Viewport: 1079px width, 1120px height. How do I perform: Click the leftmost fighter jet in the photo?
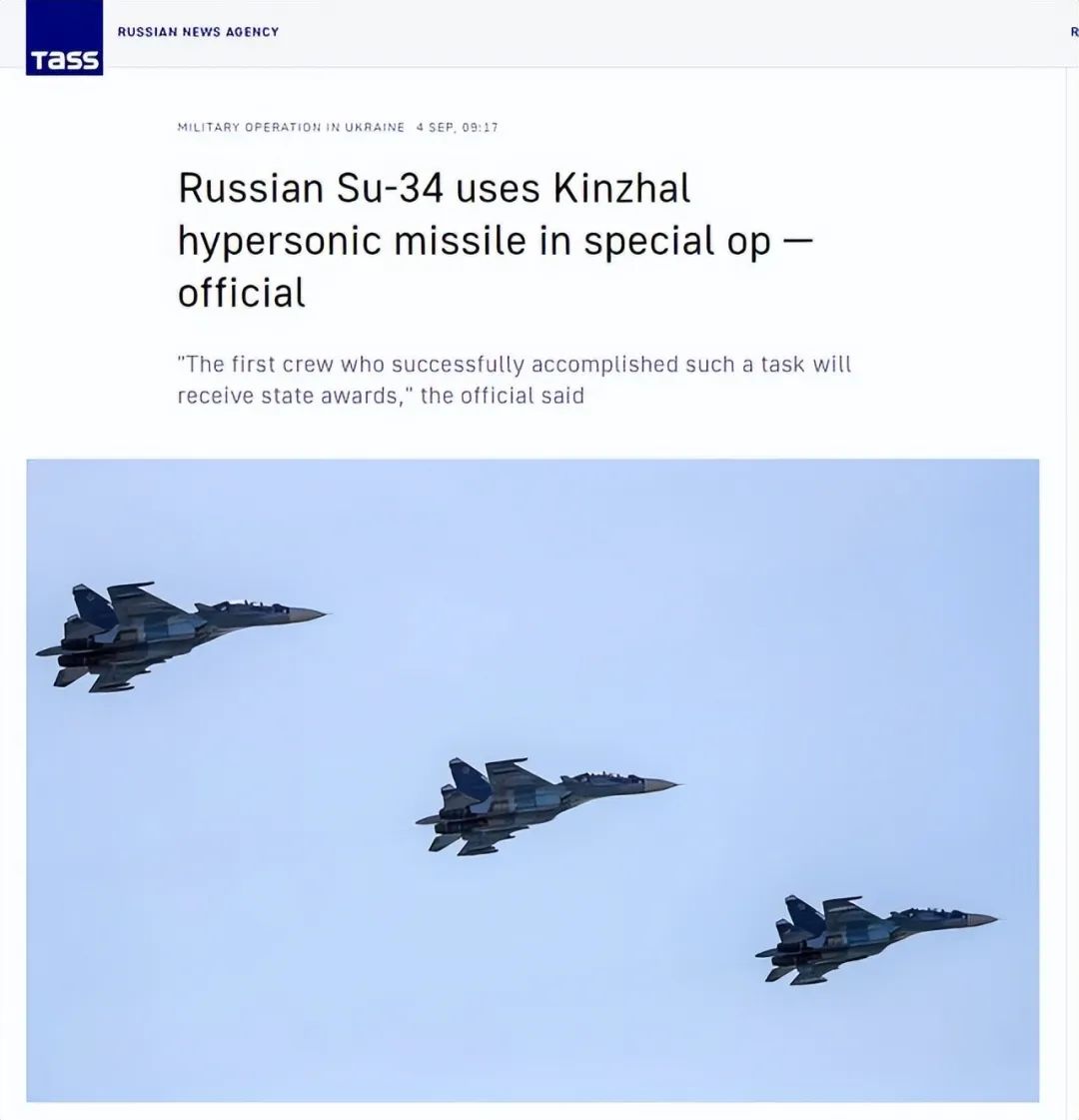click(182, 635)
